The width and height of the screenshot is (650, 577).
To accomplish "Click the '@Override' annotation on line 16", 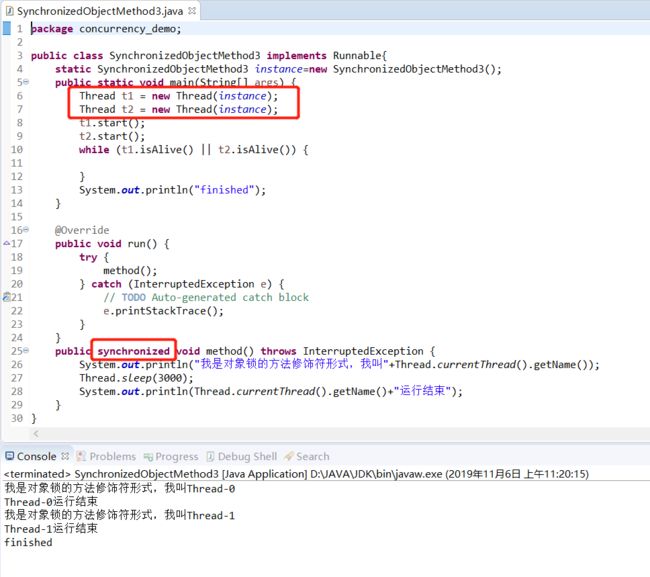I will click(x=82, y=230).
